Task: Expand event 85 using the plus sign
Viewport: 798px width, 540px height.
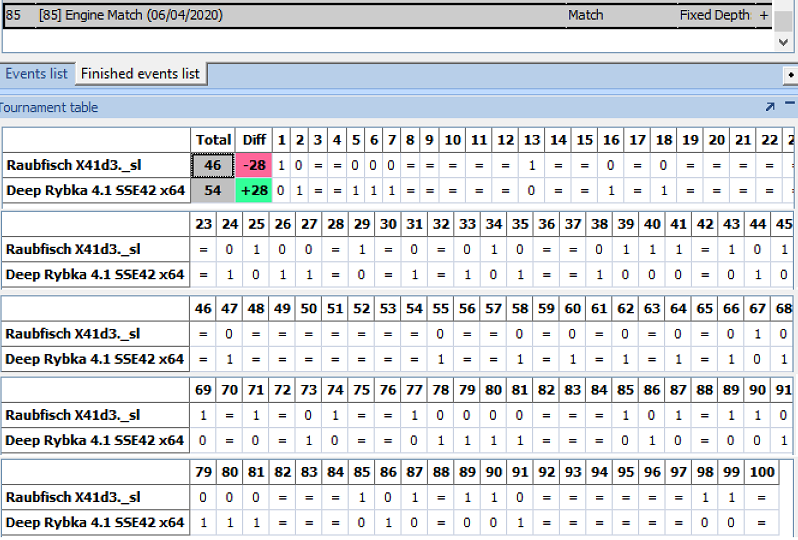Action: point(764,15)
